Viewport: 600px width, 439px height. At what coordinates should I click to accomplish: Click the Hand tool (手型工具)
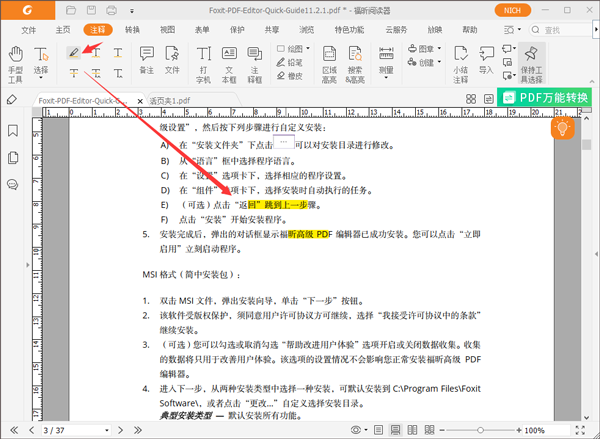(15, 60)
